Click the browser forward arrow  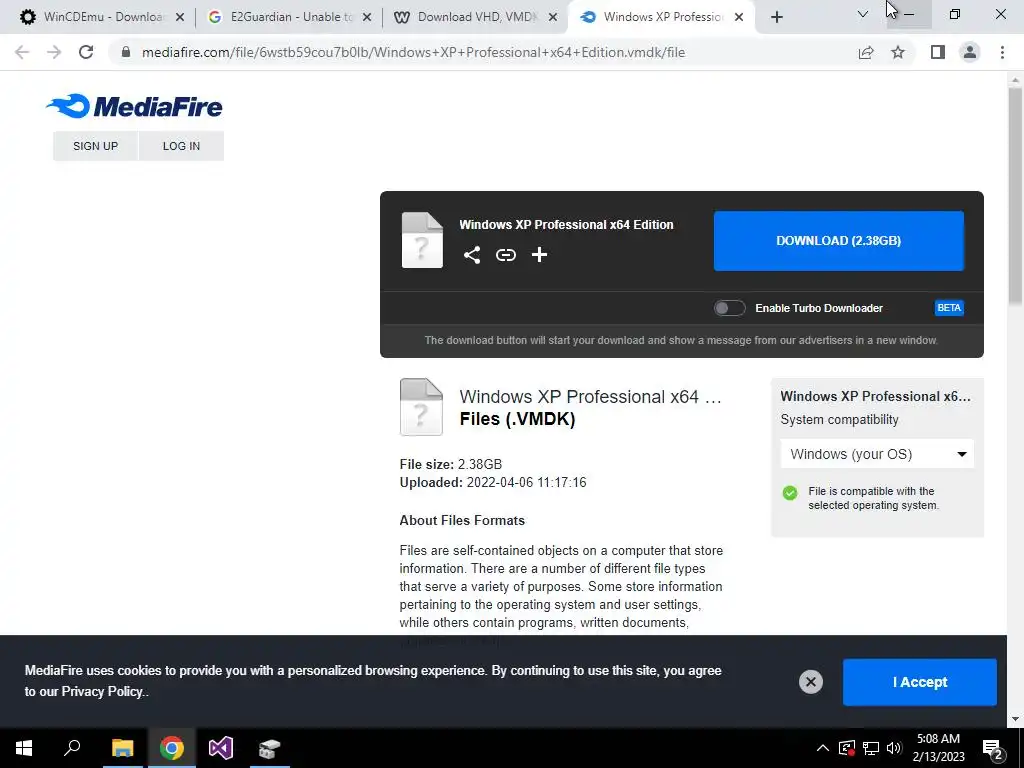54,52
